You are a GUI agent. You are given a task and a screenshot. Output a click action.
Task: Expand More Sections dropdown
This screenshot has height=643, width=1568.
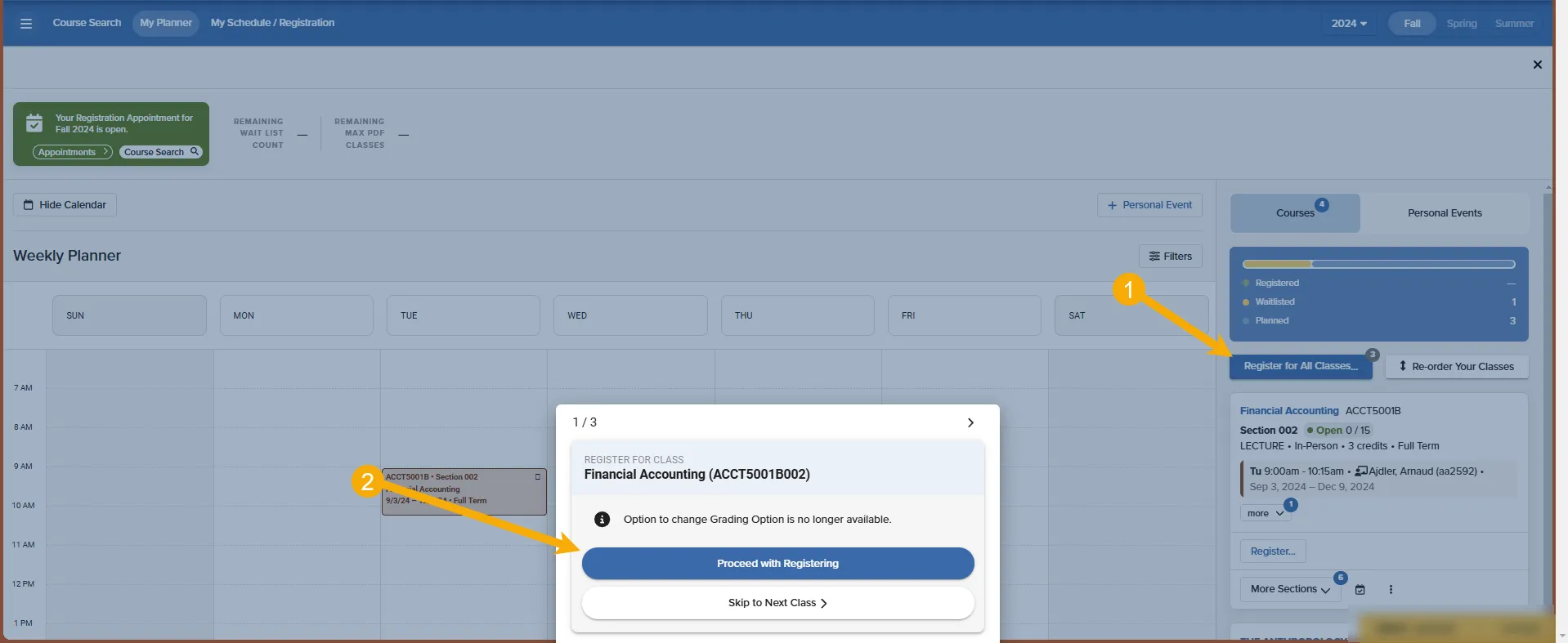click(1291, 589)
